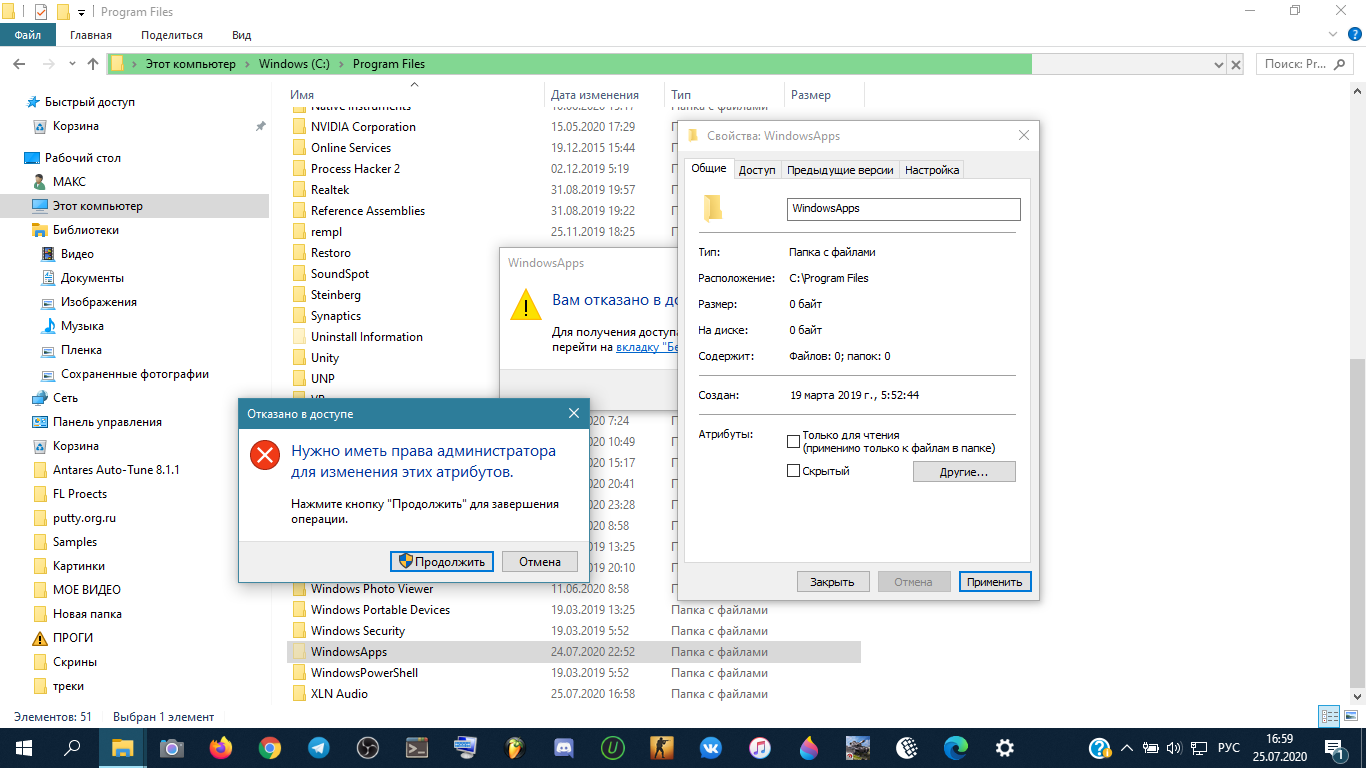
Task: Open recent locations dropdown arrow
Action: click(x=71, y=64)
